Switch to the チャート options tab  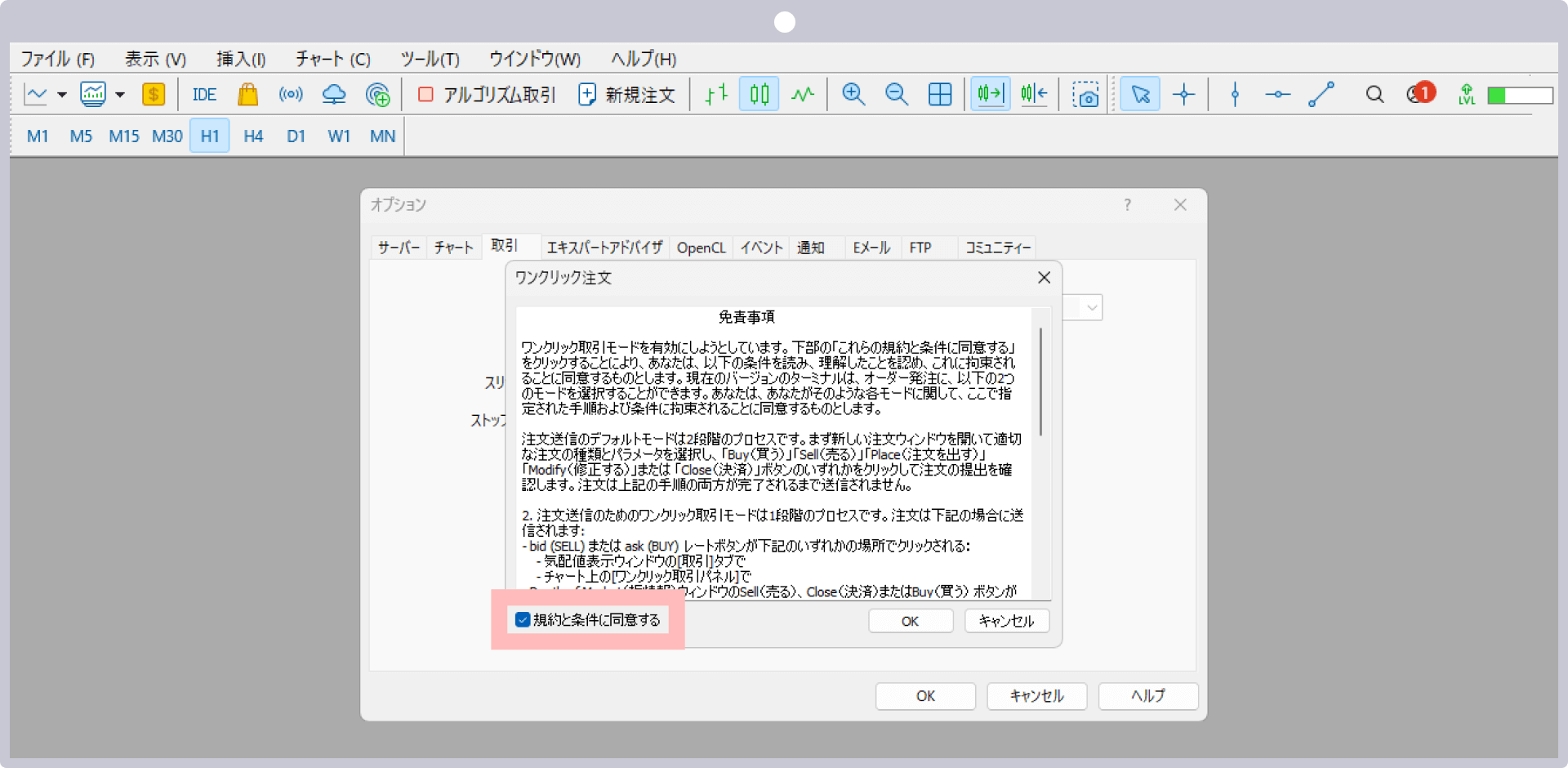point(454,248)
